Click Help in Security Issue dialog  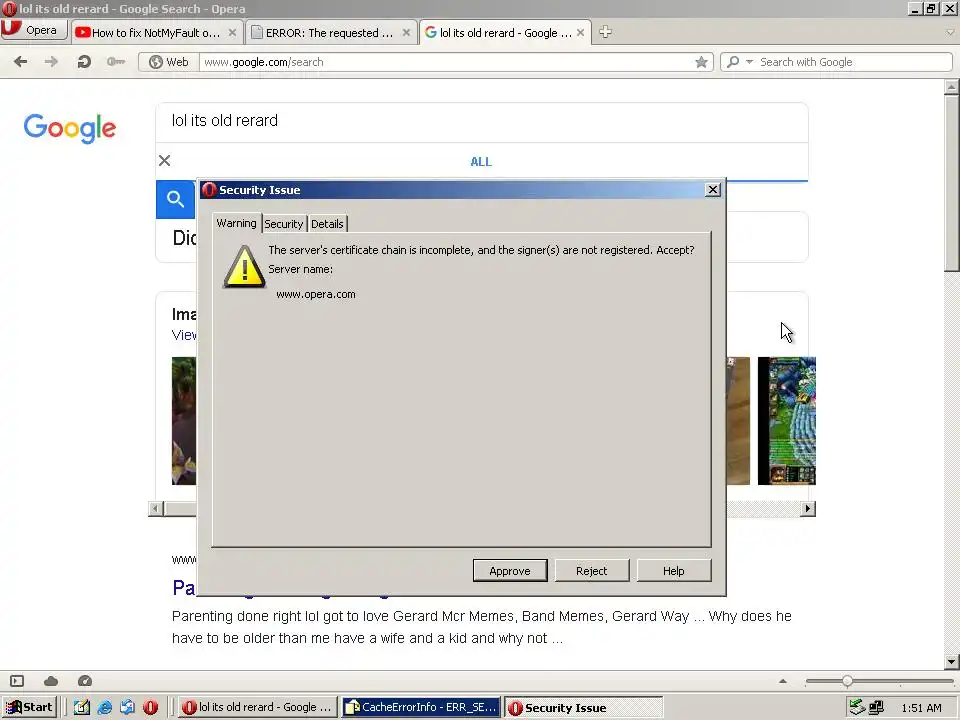click(673, 571)
